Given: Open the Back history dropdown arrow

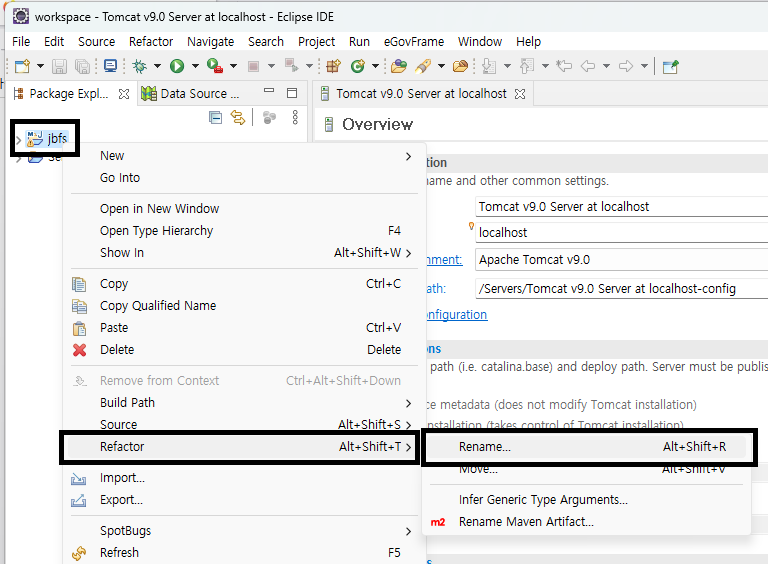Looking at the screenshot, I should click(606, 66).
